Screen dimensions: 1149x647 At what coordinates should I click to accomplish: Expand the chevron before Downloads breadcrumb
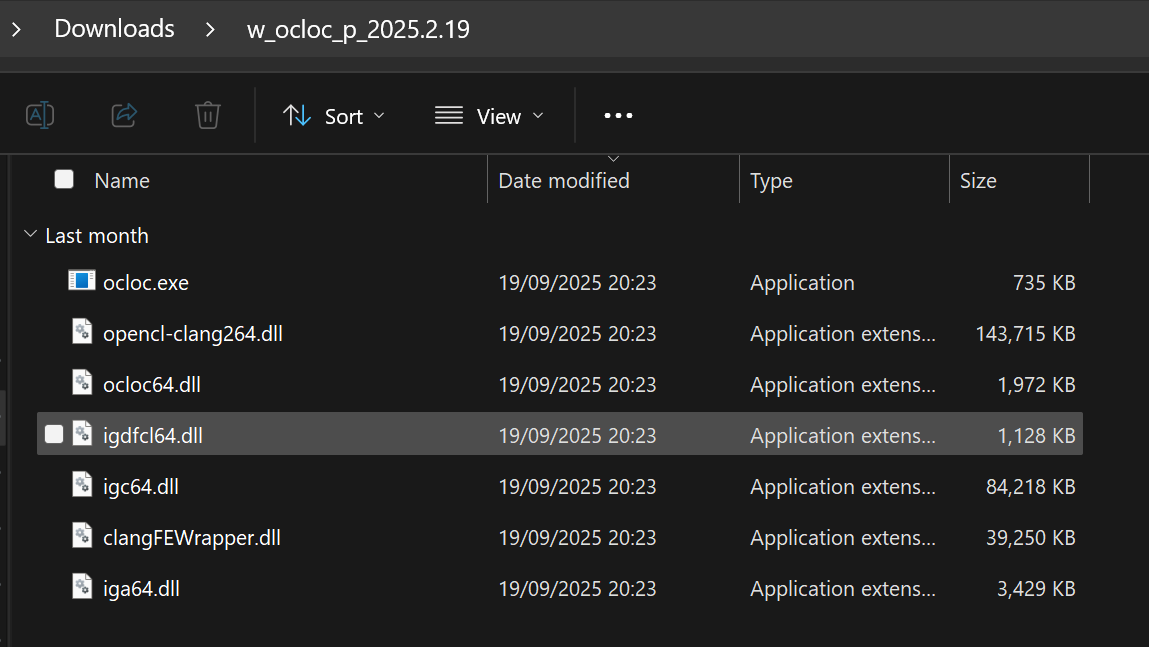tap(16, 29)
